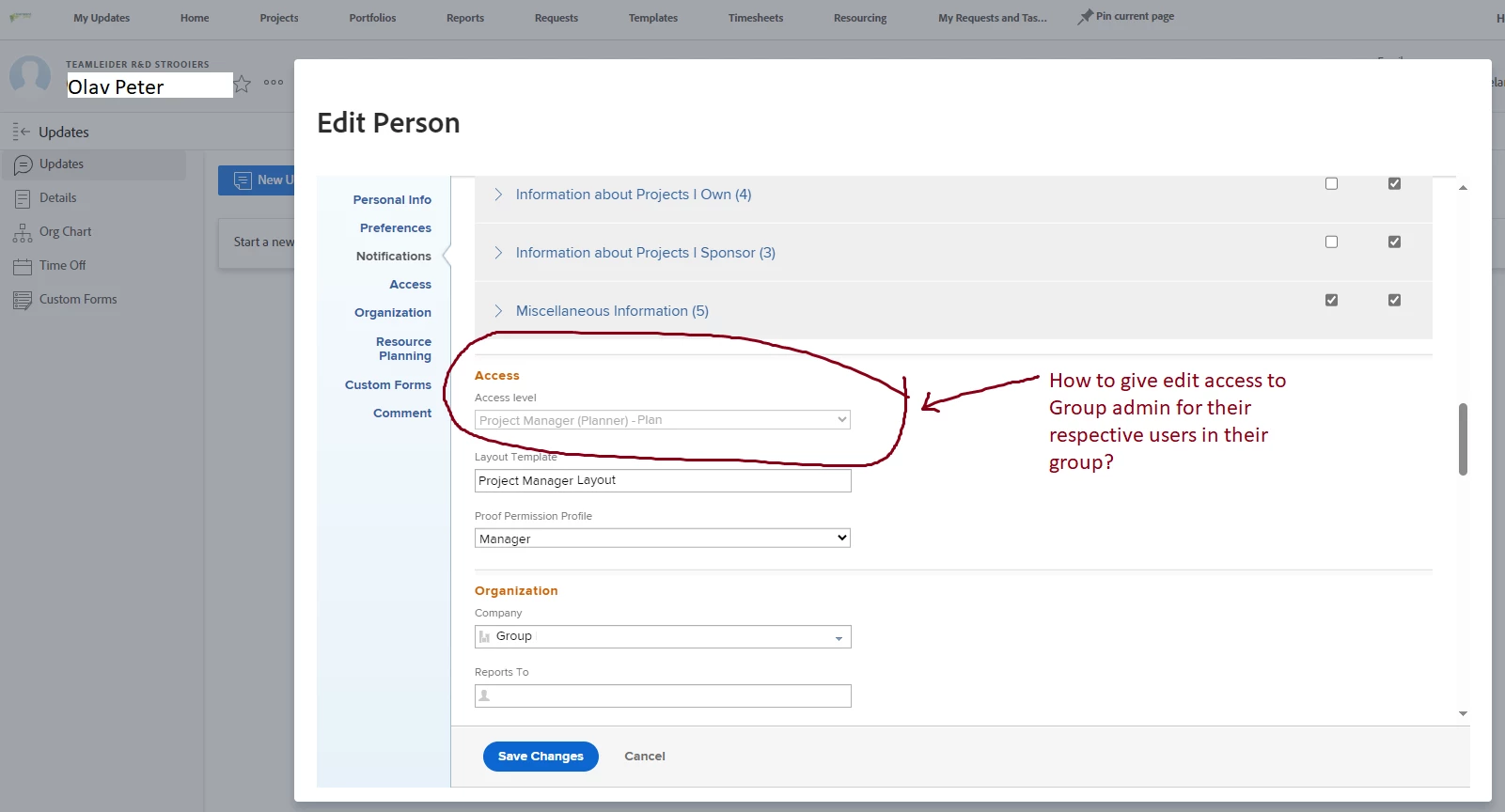Open the three-dot more options menu
1505x812 pixels.
274,83
